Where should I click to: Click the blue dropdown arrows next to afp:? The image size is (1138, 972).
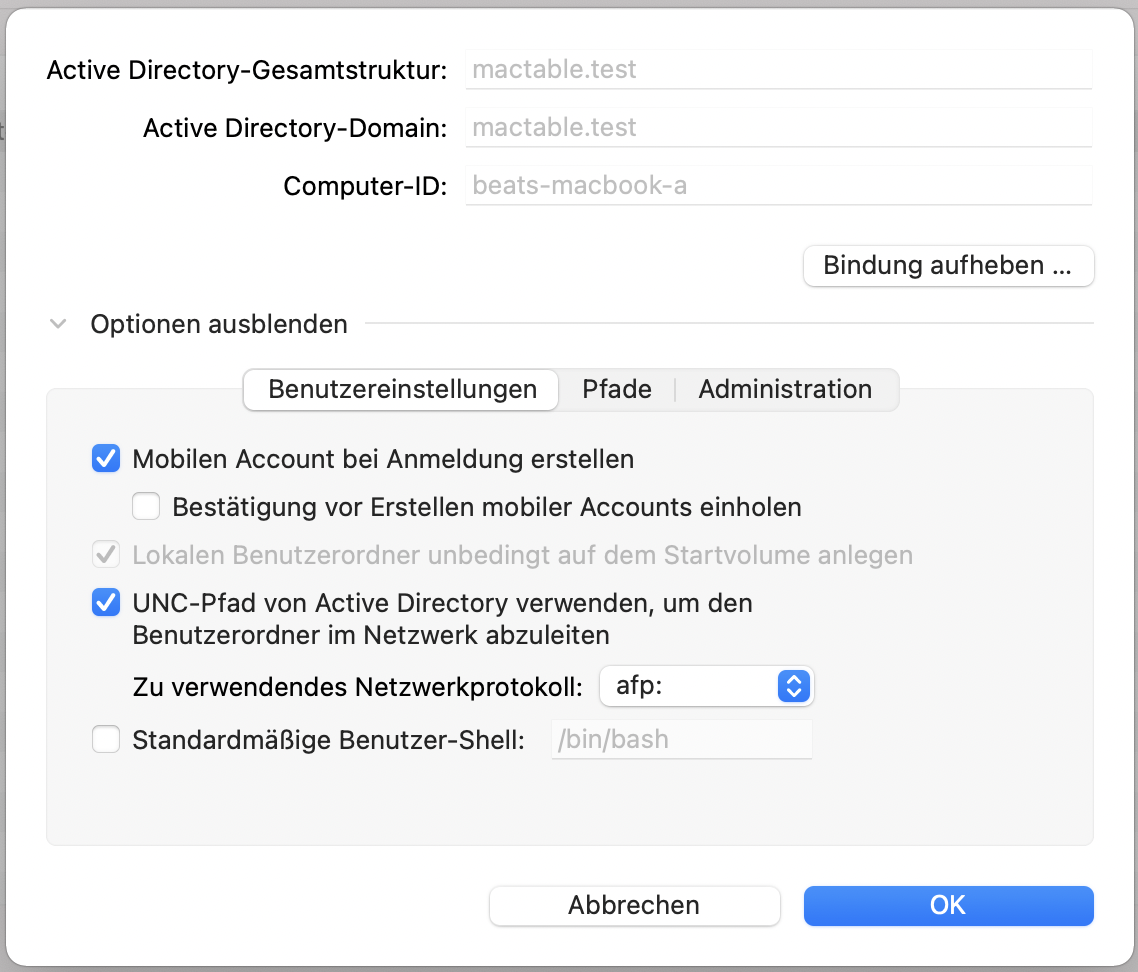(x=792, y=686)
